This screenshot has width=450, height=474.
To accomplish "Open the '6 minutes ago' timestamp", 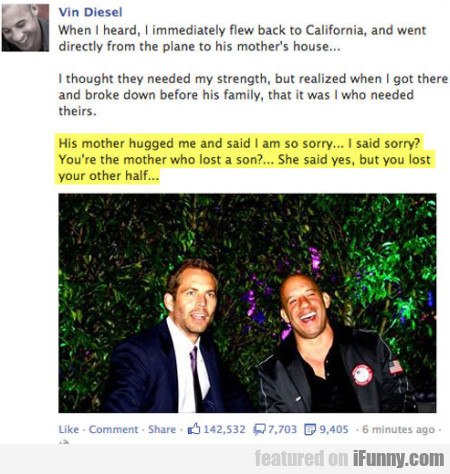I will pos(398,429).
